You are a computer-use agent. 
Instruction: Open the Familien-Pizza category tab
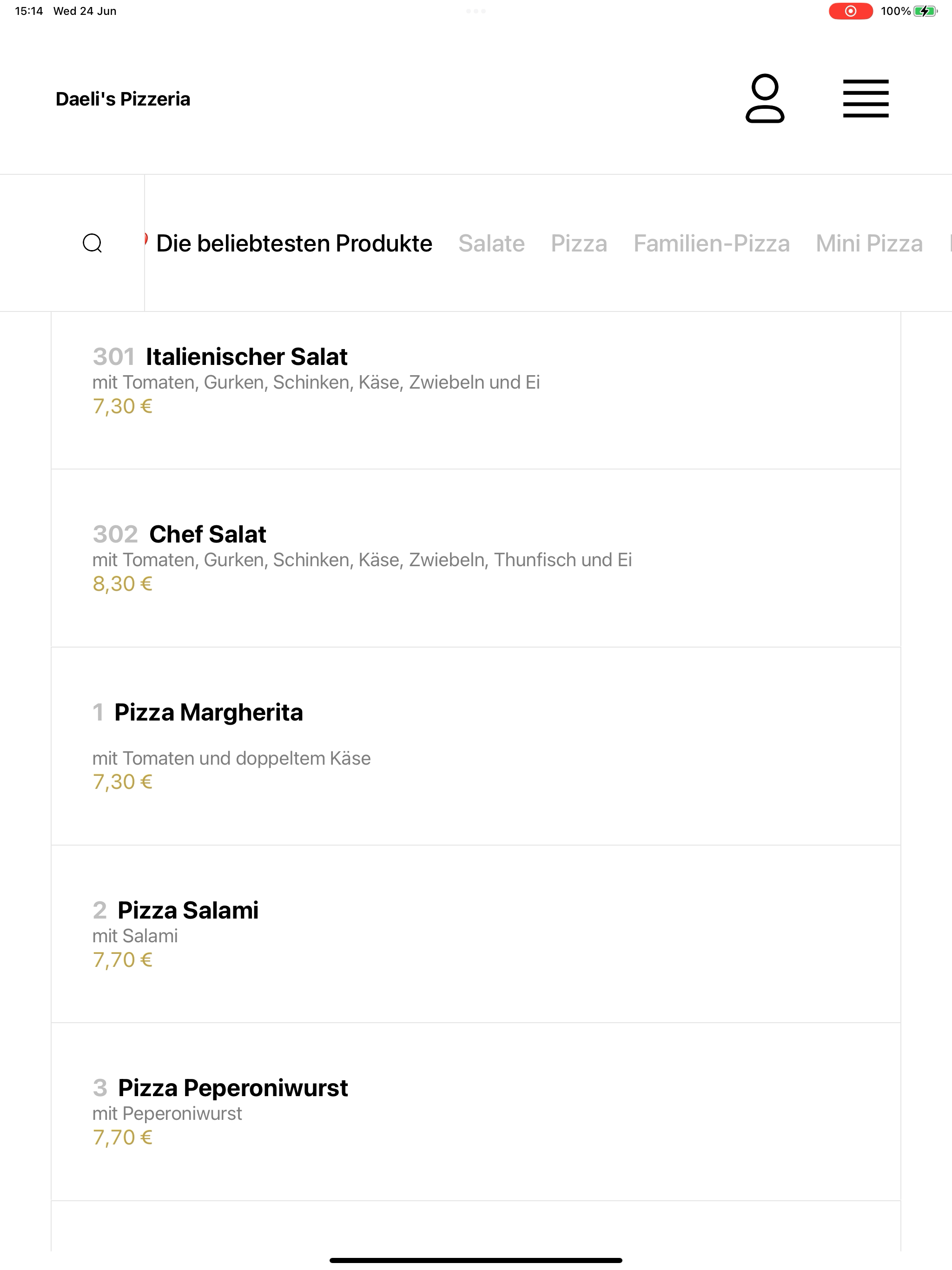[711, 244]
